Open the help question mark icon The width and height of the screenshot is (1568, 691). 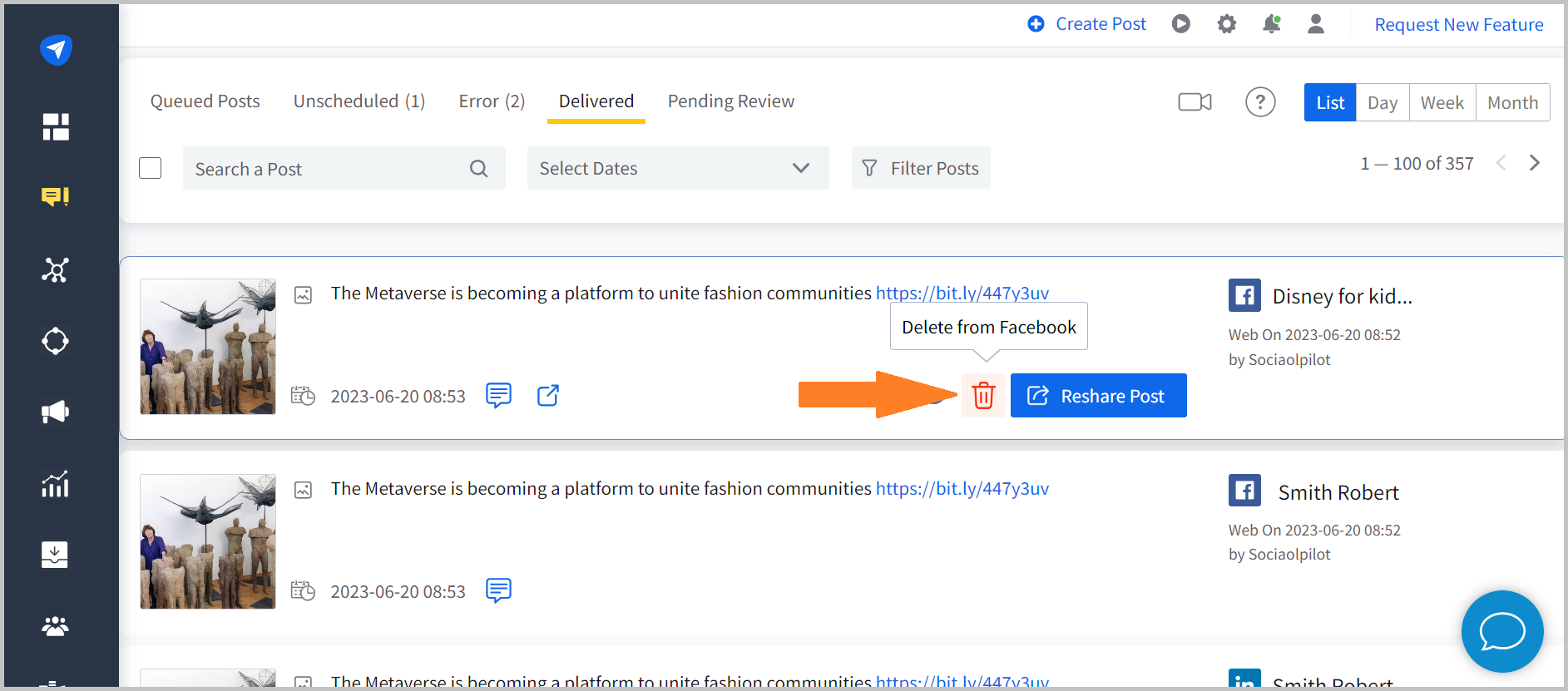(1259, 102)
